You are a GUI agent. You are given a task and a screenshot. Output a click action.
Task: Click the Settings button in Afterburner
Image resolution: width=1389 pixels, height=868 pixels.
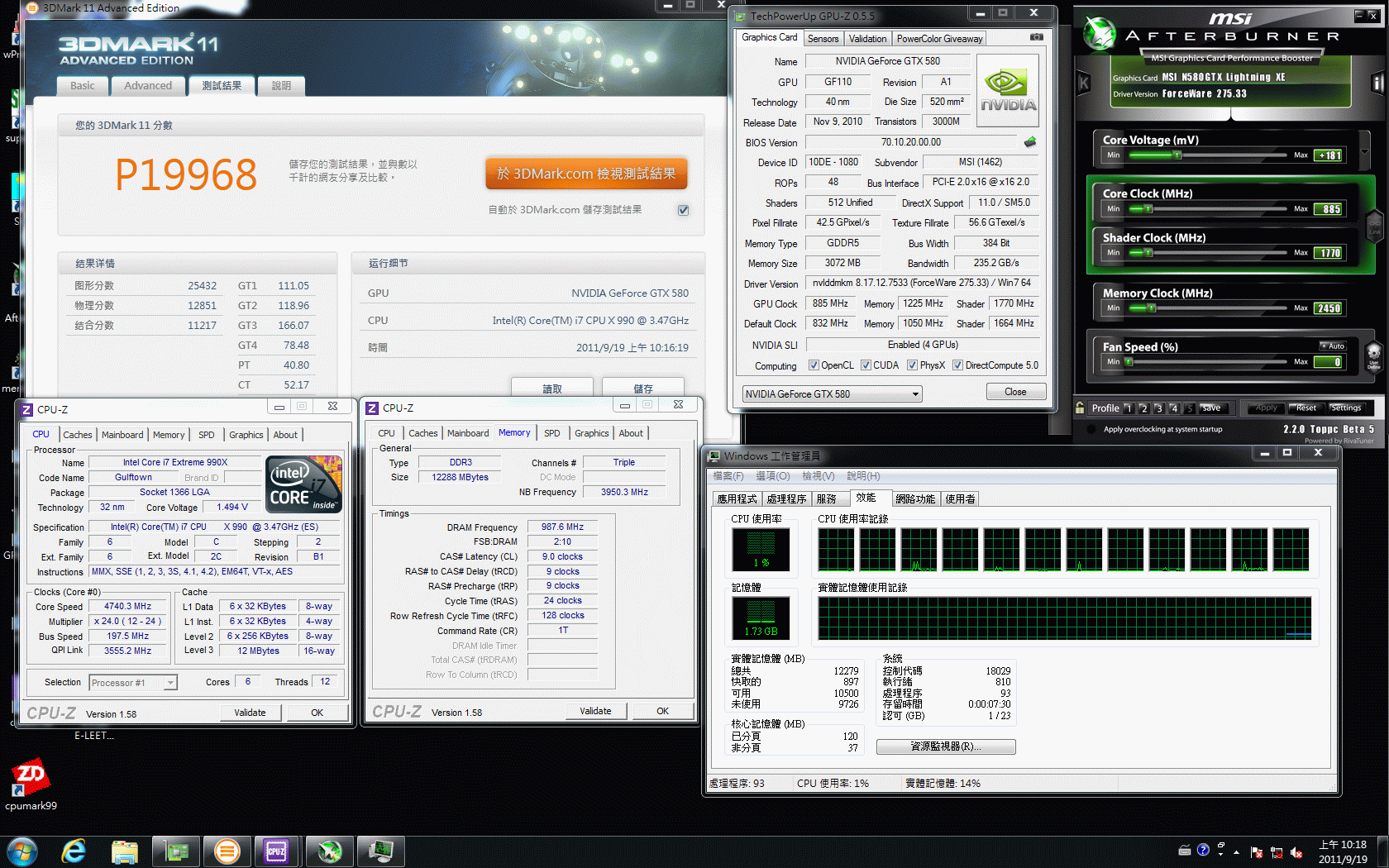[1345, 408]
